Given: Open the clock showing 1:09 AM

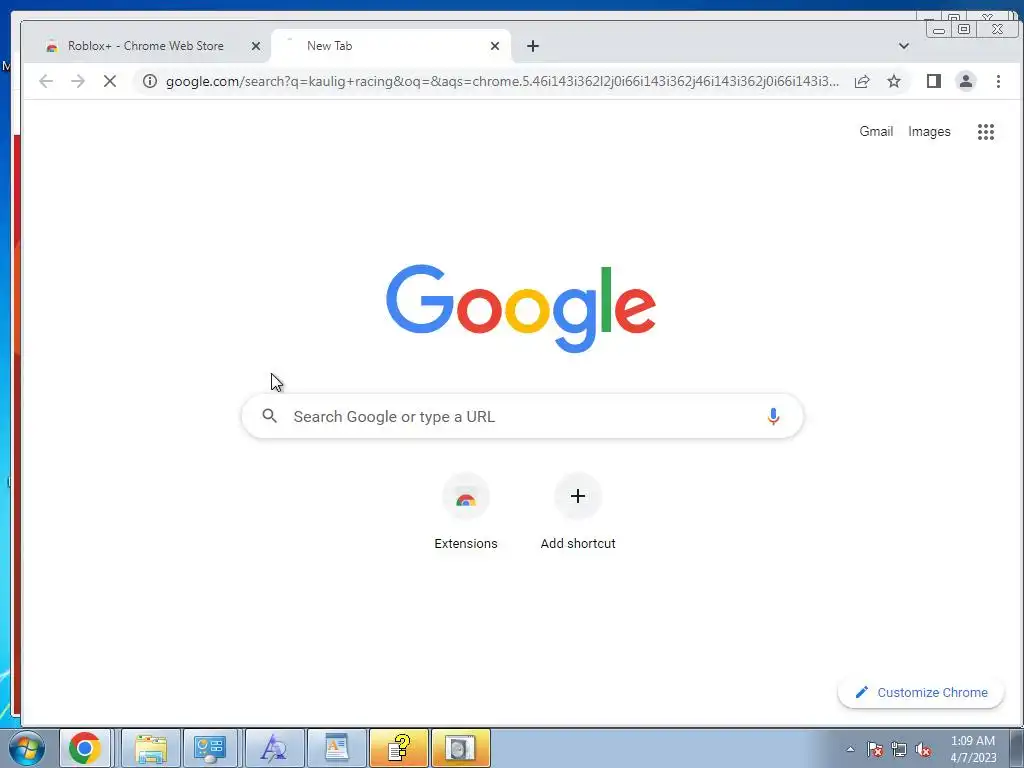Looking at the screenshot, I should (973, 749).
